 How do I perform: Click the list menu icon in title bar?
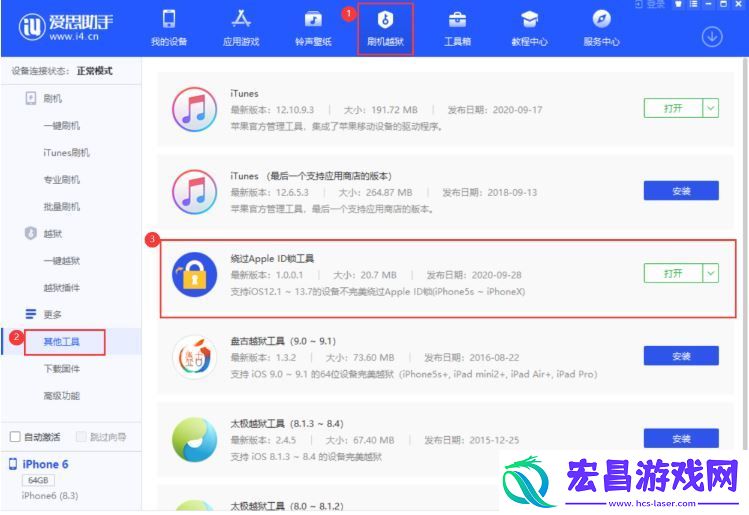694,4
